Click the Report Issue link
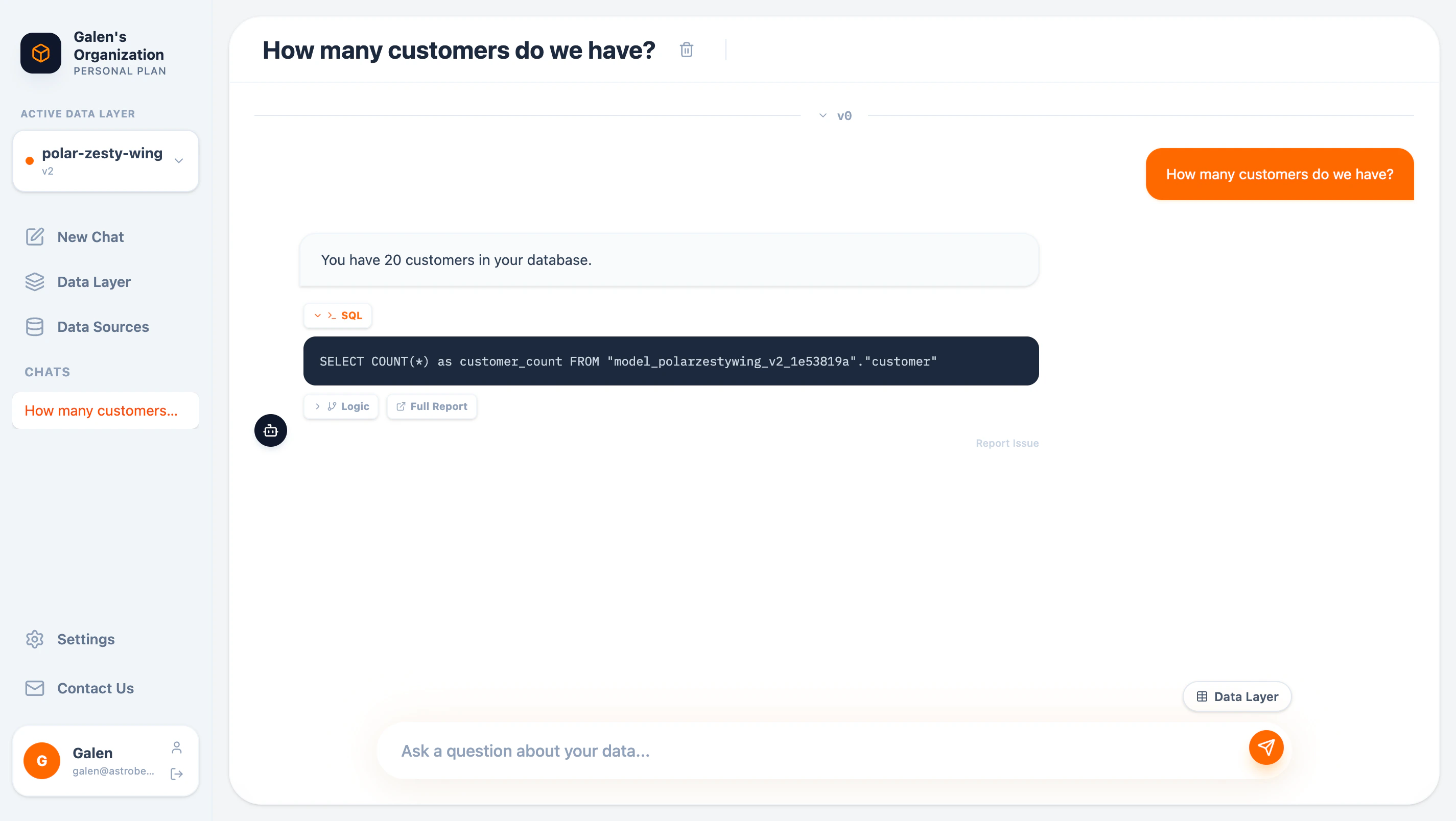This screenshot has width=1456, height=821. [x=1006, y=443]
